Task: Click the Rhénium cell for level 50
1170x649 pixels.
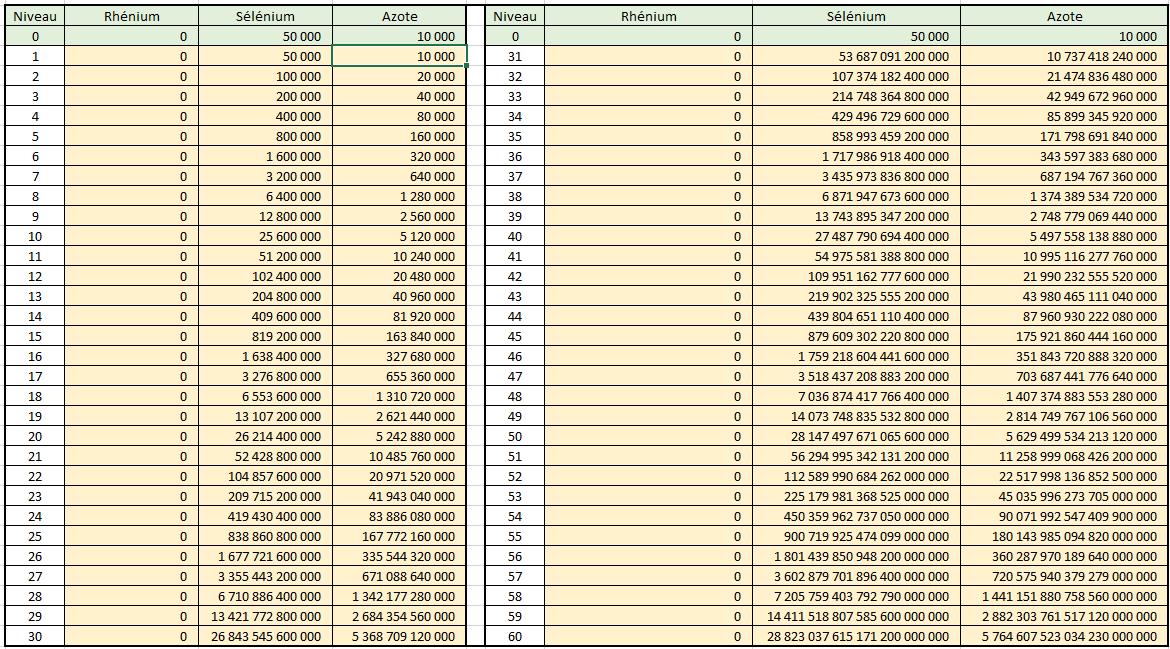Action: coord(648,437)
